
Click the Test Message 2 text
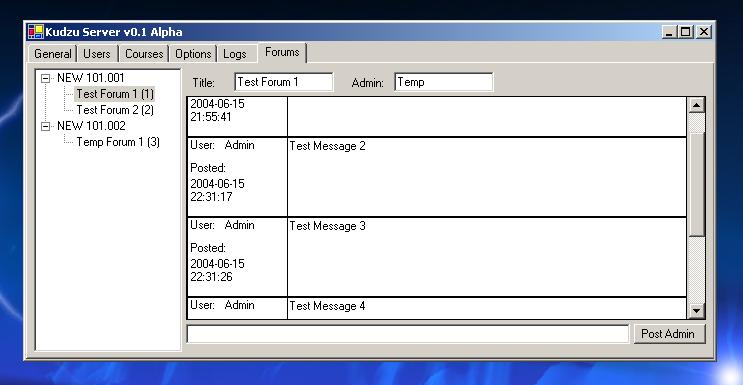(x=327, y=146)
